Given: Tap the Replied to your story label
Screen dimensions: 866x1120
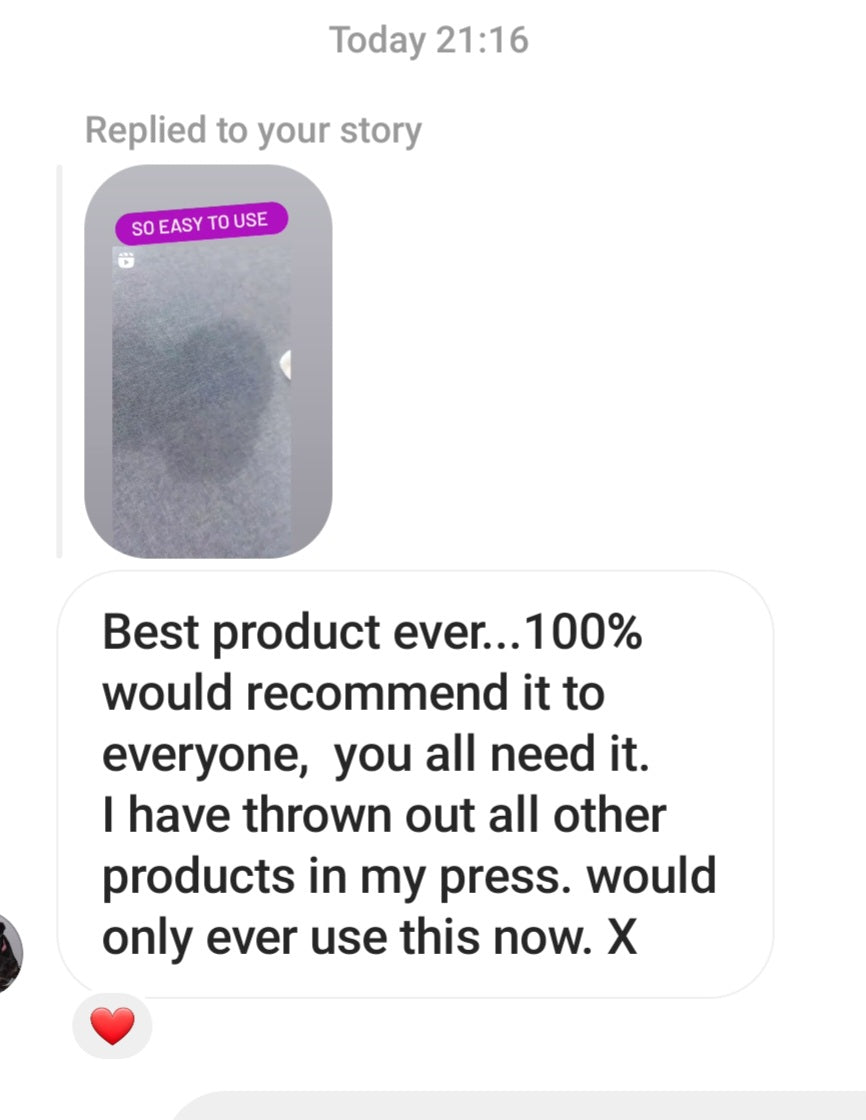Looking at the screenshot, I should pyautogui.click(x=253, y=131).
